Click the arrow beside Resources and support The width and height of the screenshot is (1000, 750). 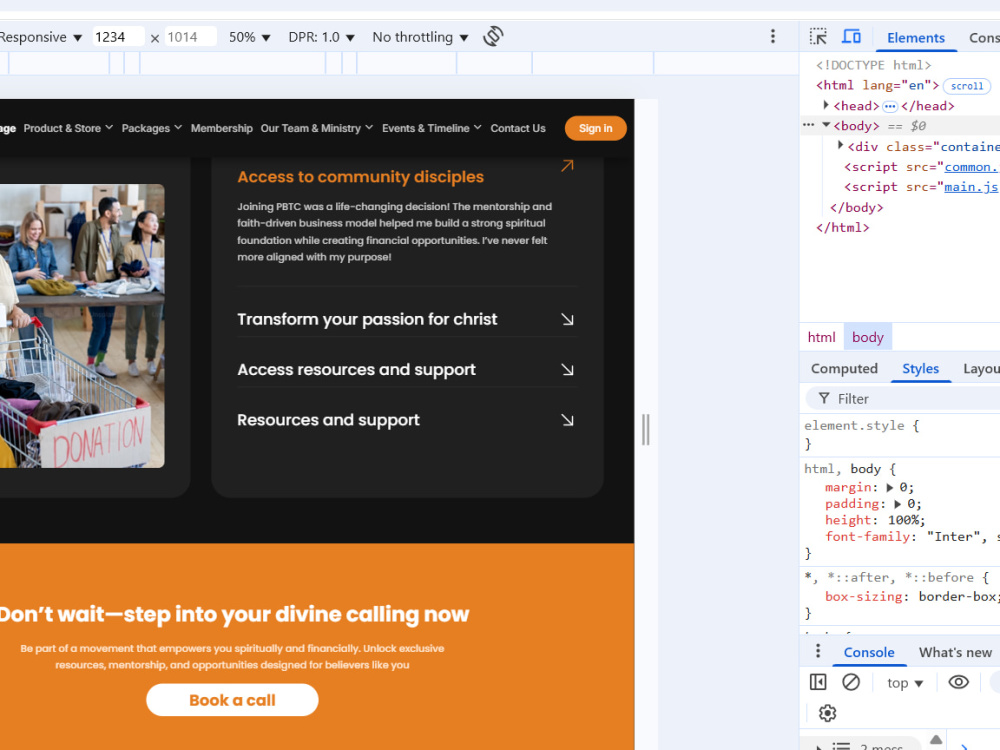tap(567, 420)
